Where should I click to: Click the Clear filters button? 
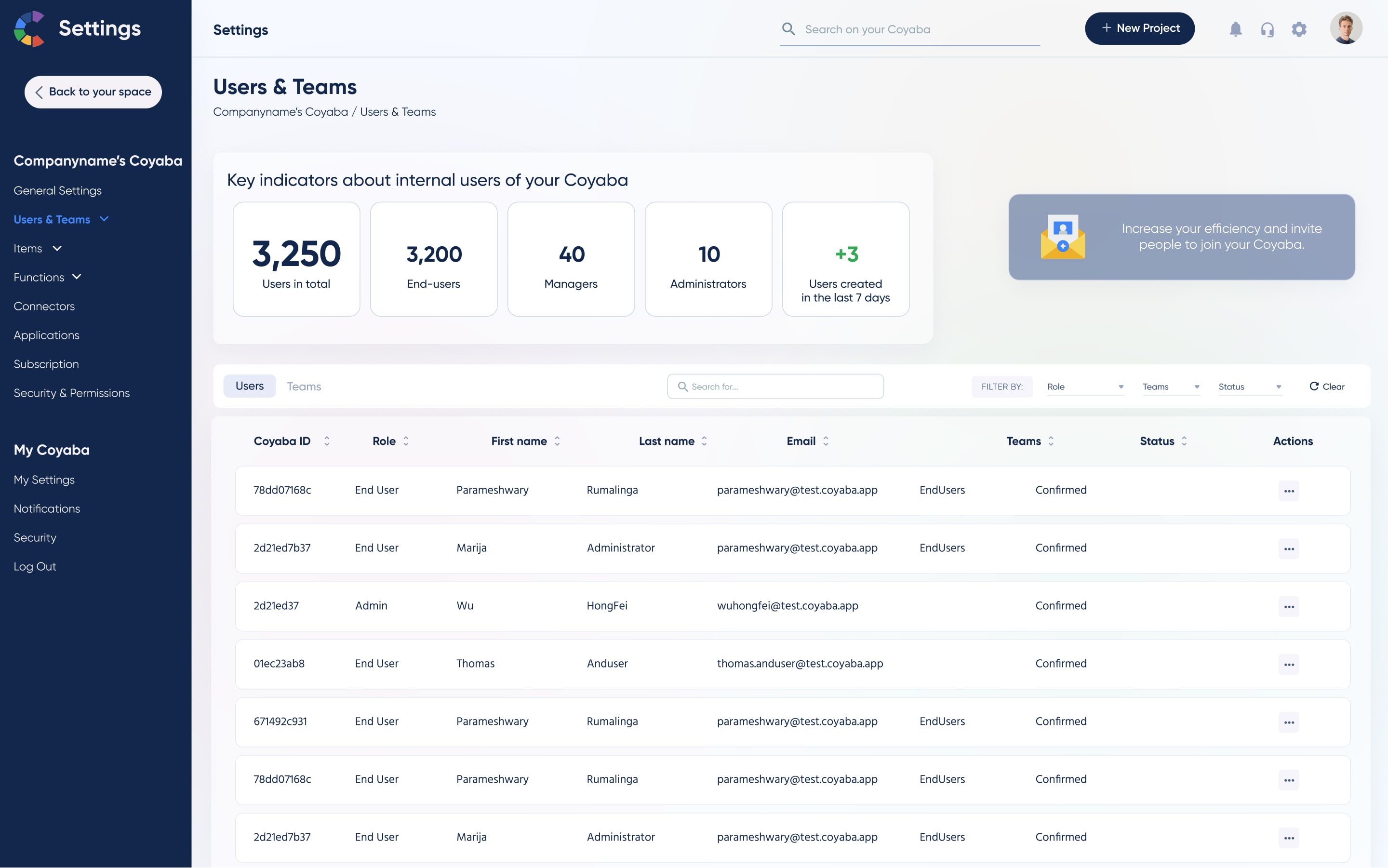coord(1327,387)
